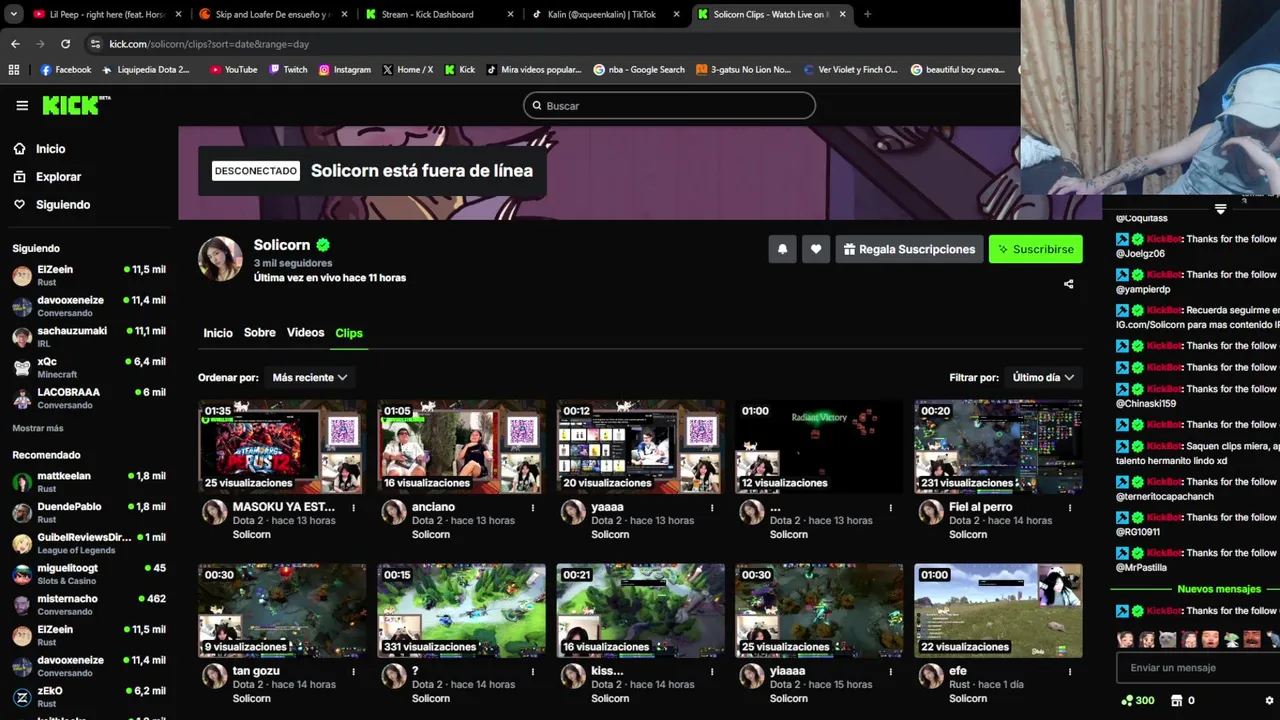Collapse the chat panel arrow
Image resolution: width=1280 pixels, height=720 pixels.
[1220, 209]
